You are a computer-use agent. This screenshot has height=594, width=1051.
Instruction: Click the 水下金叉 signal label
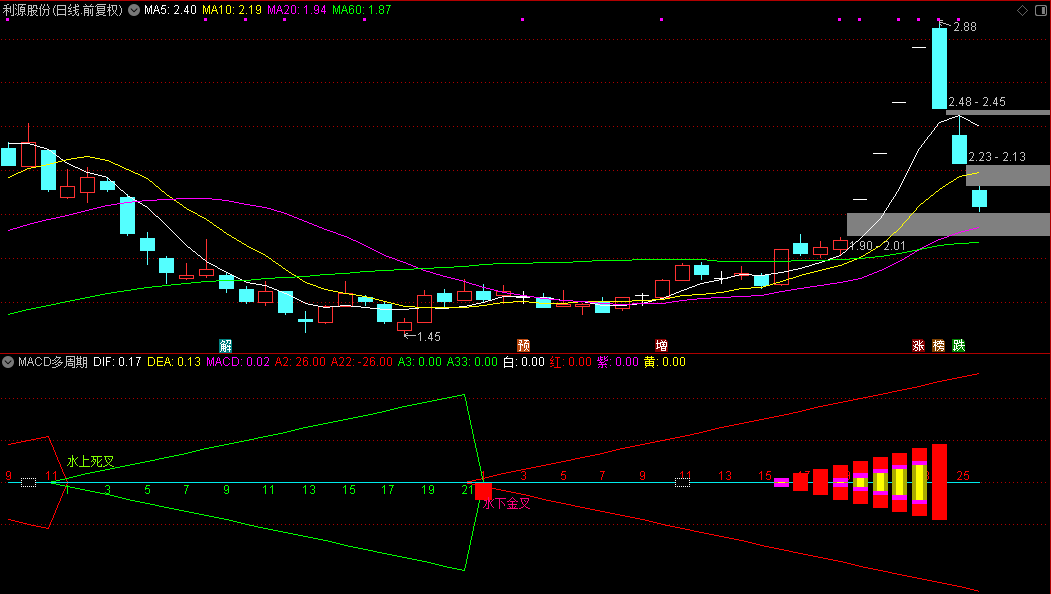click(507, 503)
